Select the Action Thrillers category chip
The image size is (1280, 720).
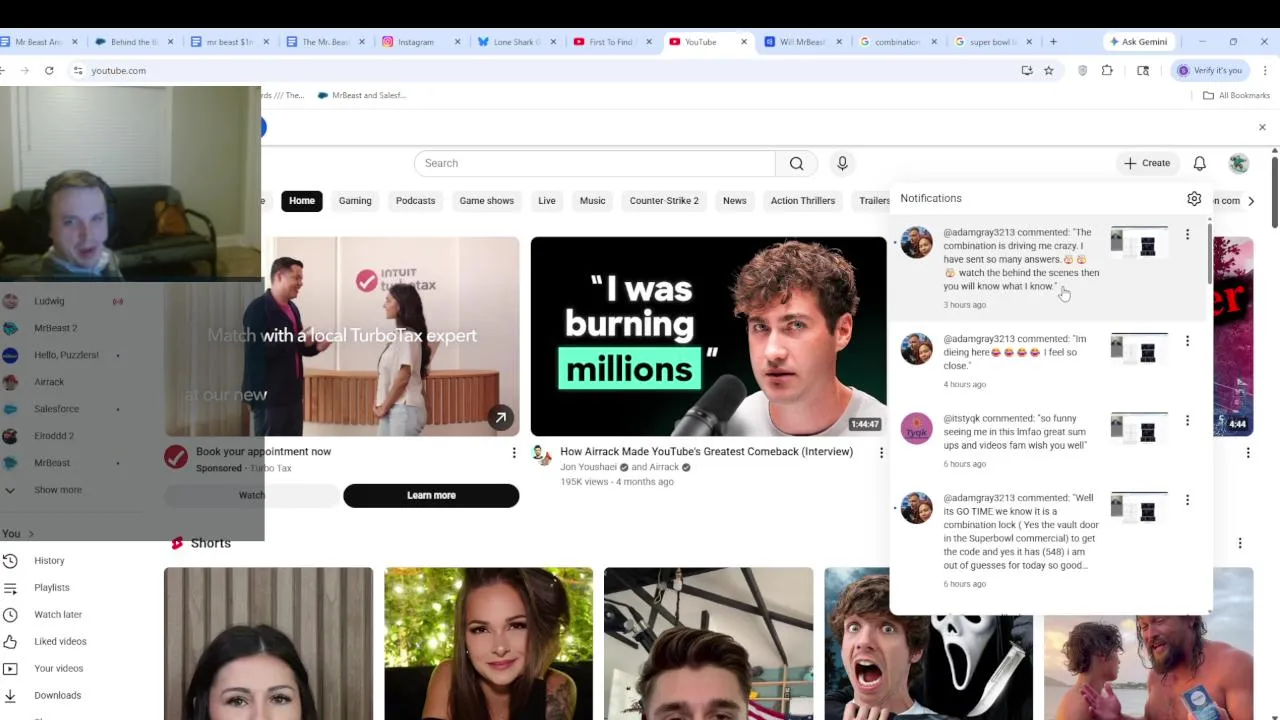803,201
